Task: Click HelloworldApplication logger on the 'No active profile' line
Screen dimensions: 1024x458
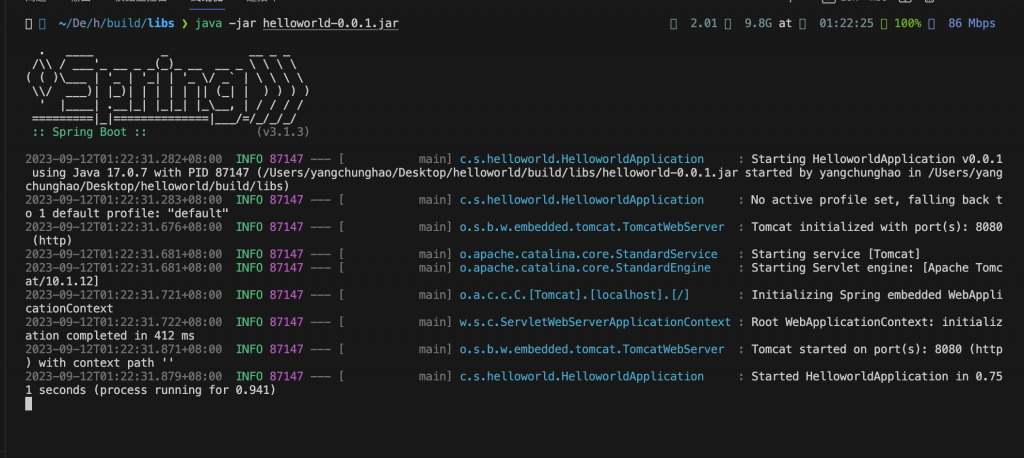Action: point(582,199)
